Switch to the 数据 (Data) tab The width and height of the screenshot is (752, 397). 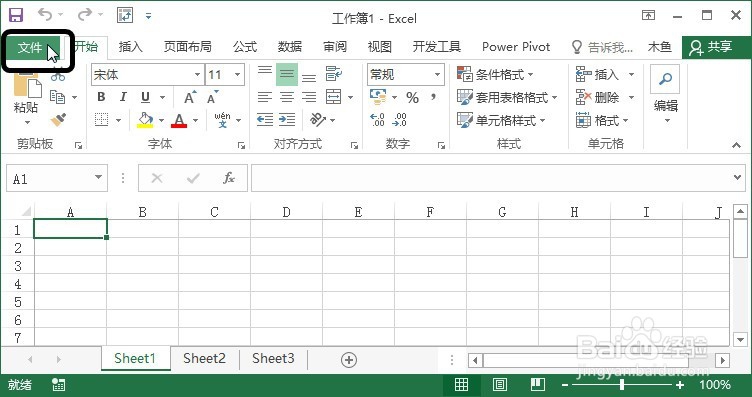pyautogui.click(x=290, y=47)
